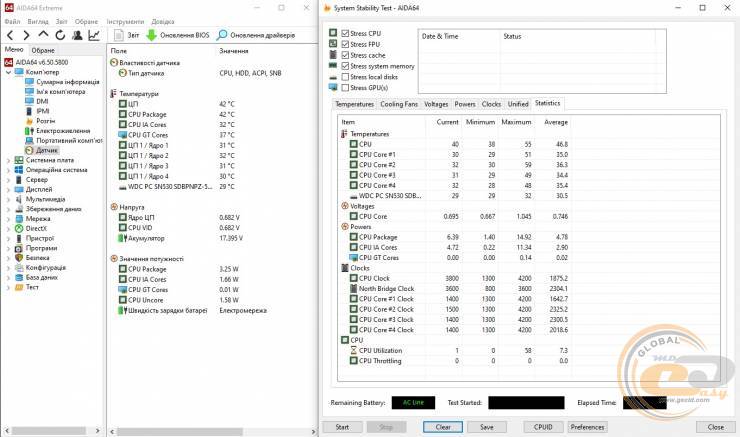This screenshot has height=437, width=740.
Task: Switch to the Обране tab
Action: [43, 50]
